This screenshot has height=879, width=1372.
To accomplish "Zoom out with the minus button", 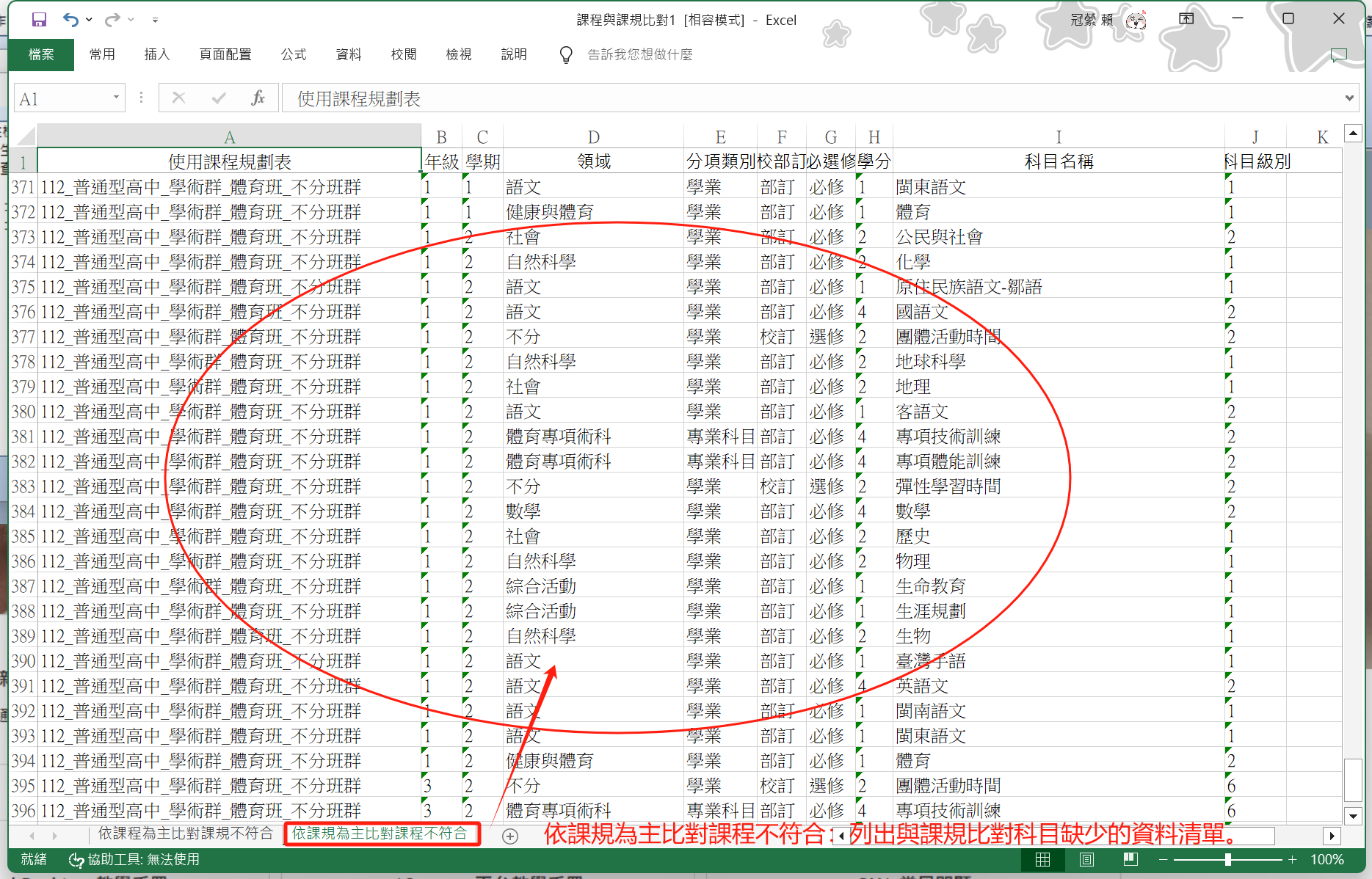I will tap(1164, 859).
